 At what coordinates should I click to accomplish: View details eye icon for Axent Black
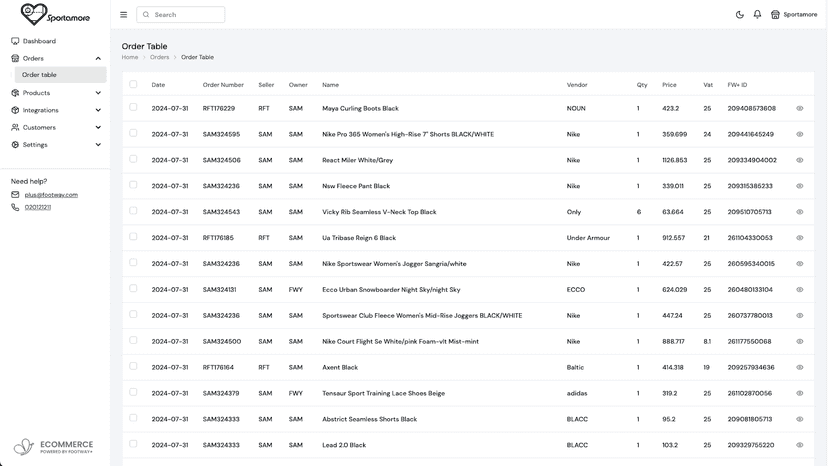point(799,367)
